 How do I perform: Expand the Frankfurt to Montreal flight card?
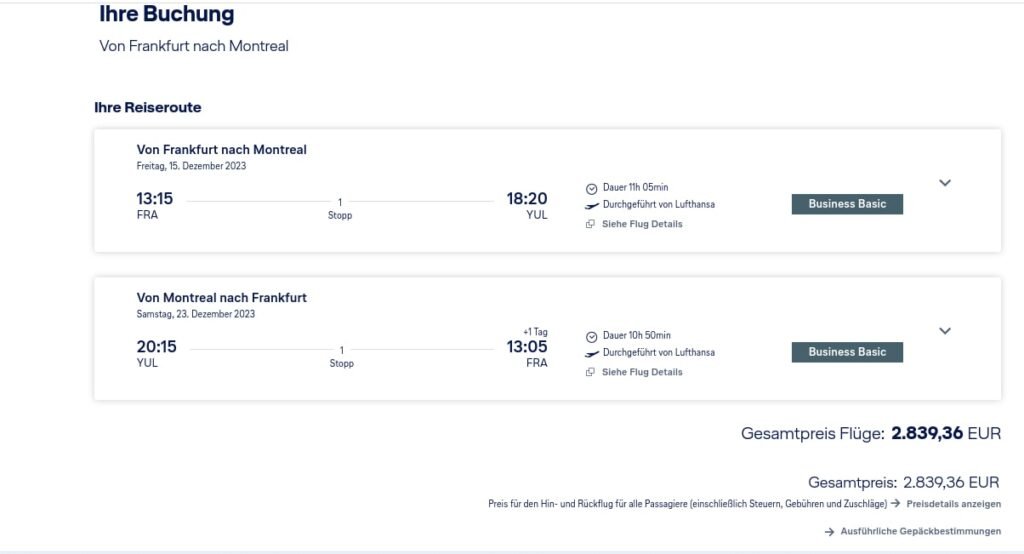[x=944, y=183]
